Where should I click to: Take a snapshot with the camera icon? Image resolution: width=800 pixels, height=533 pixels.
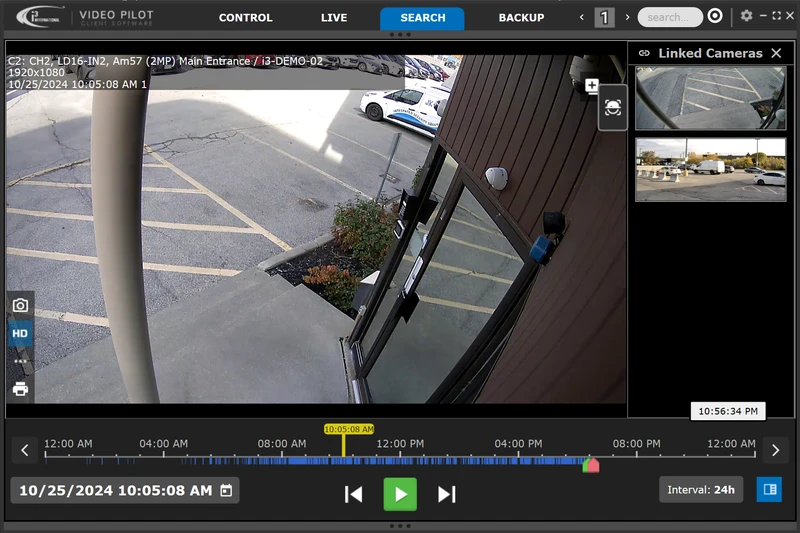pyautogui.click(x=20, y=306)
